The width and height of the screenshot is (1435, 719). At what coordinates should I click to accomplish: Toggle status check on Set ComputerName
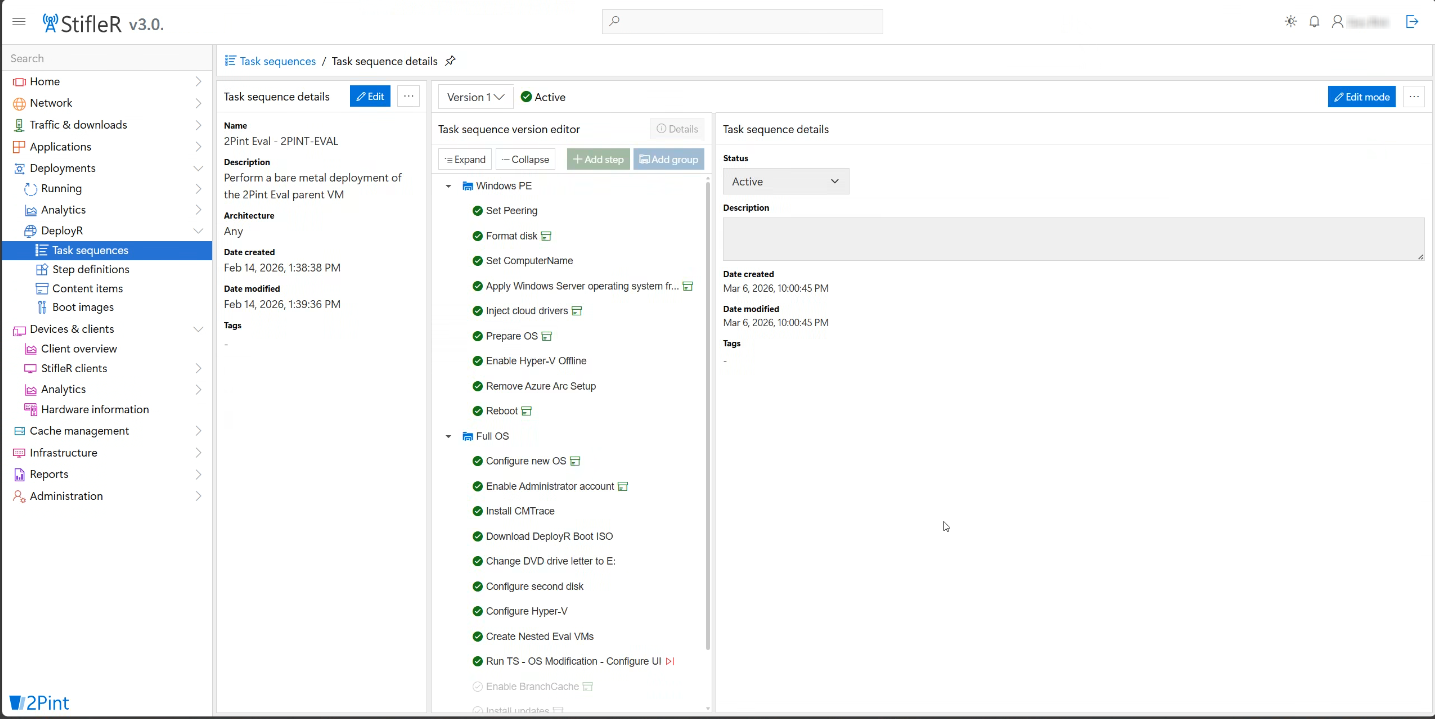pyautogui.click(x=477, y=261)
